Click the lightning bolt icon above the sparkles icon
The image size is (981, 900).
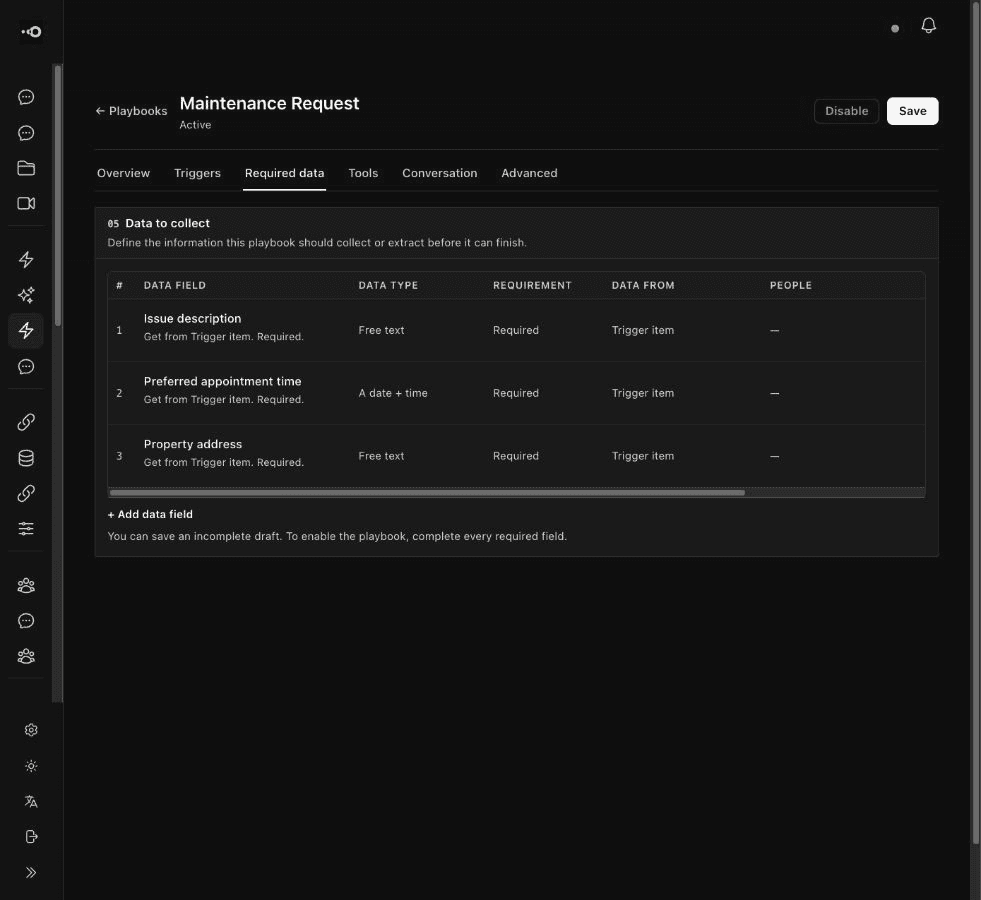[26, 260]
